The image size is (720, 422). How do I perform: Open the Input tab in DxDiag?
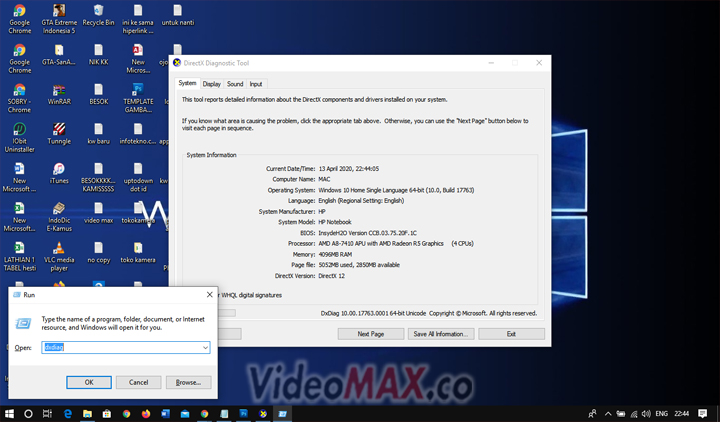tap(256, 84)
